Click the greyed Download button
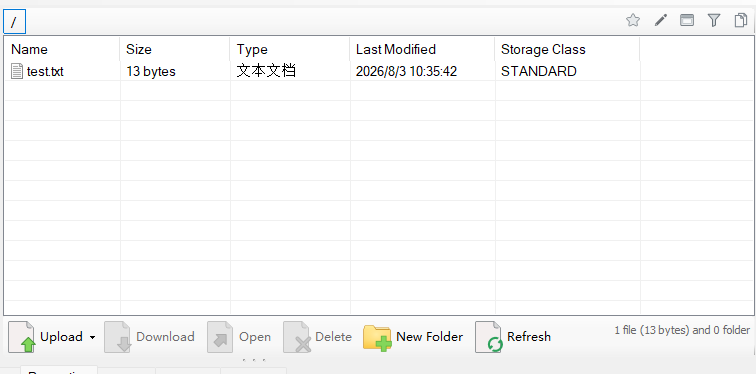 150,337
